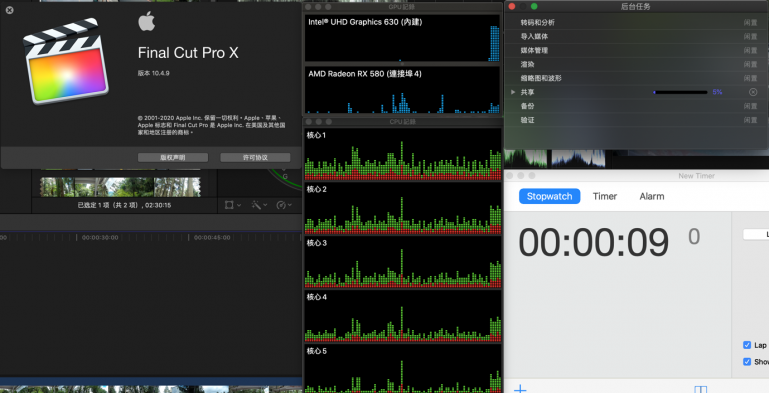Toggle the Show checkbox in timer window
Screen dimensions: 769x393
pyautogui.click(x=747, y=362)
